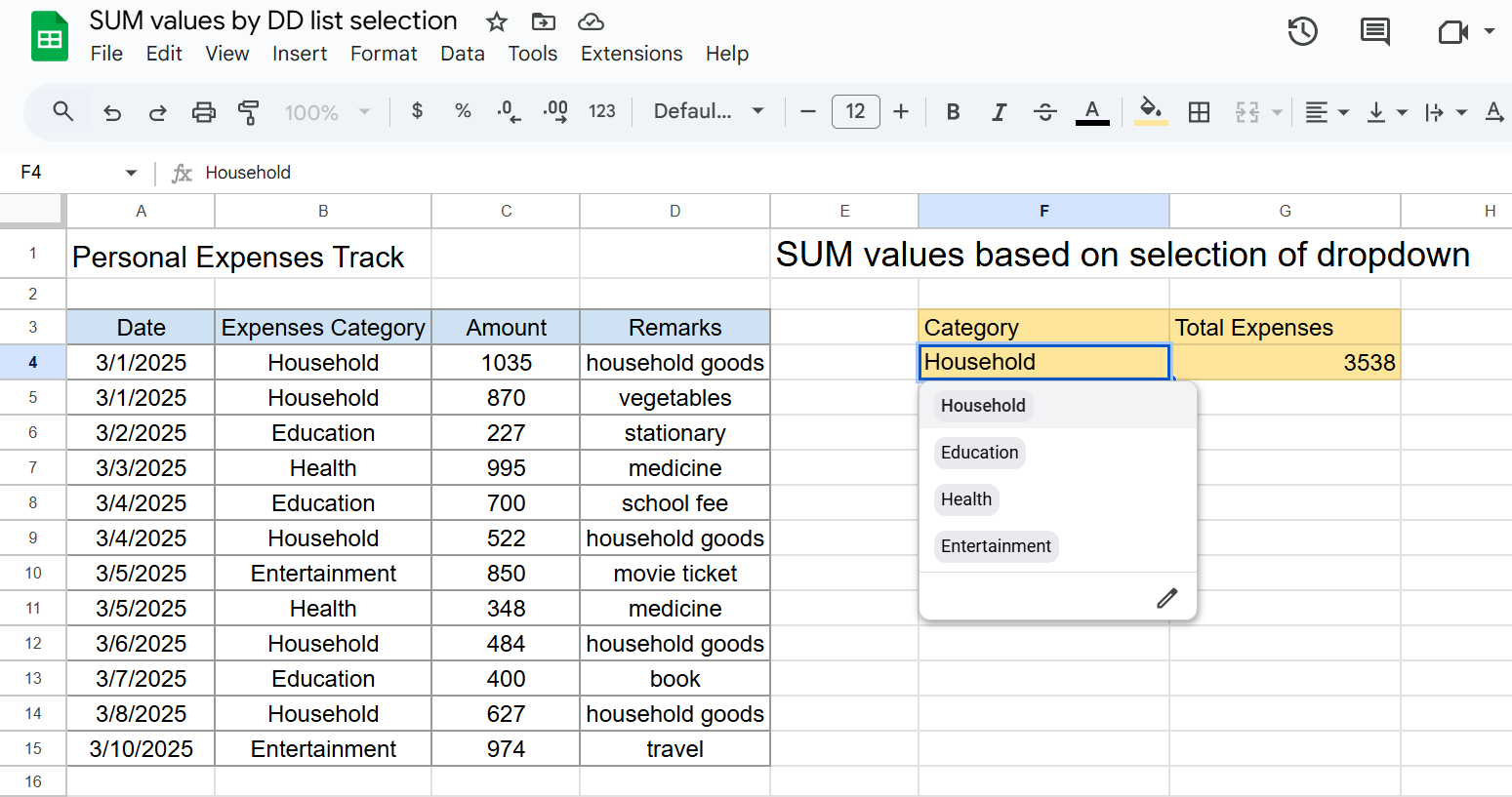Expand the font family dropdown

tap(709, 112)
